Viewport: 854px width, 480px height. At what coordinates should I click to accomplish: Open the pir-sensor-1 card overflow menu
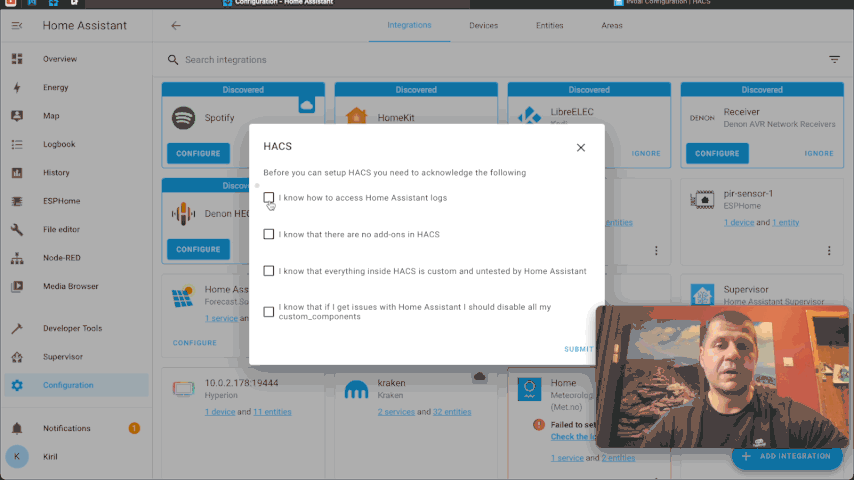coord(829,251)
